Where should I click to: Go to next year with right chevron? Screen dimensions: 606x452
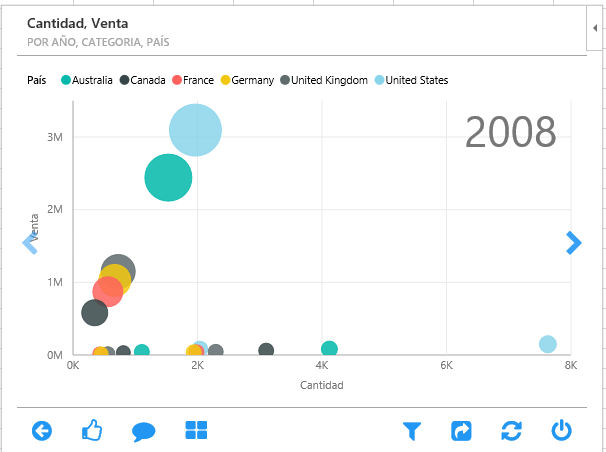(x=573, y=243)
